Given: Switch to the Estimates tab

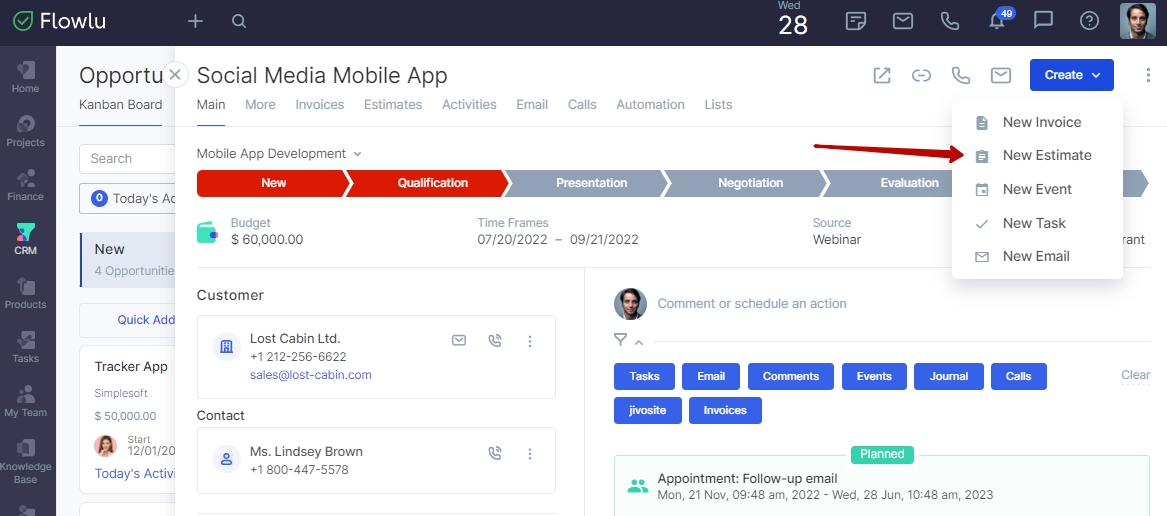Looking at the screenshot, I should pos(393,105).
